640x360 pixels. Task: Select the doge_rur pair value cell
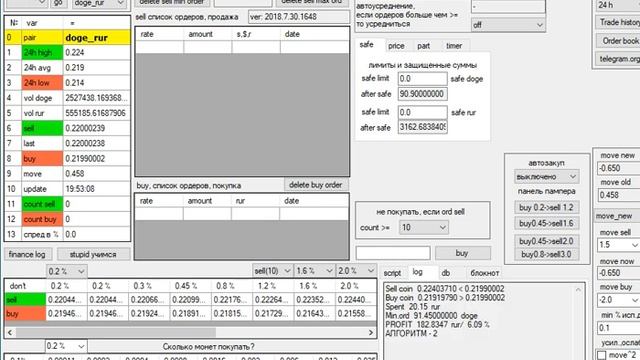click(x=97, y=38)
